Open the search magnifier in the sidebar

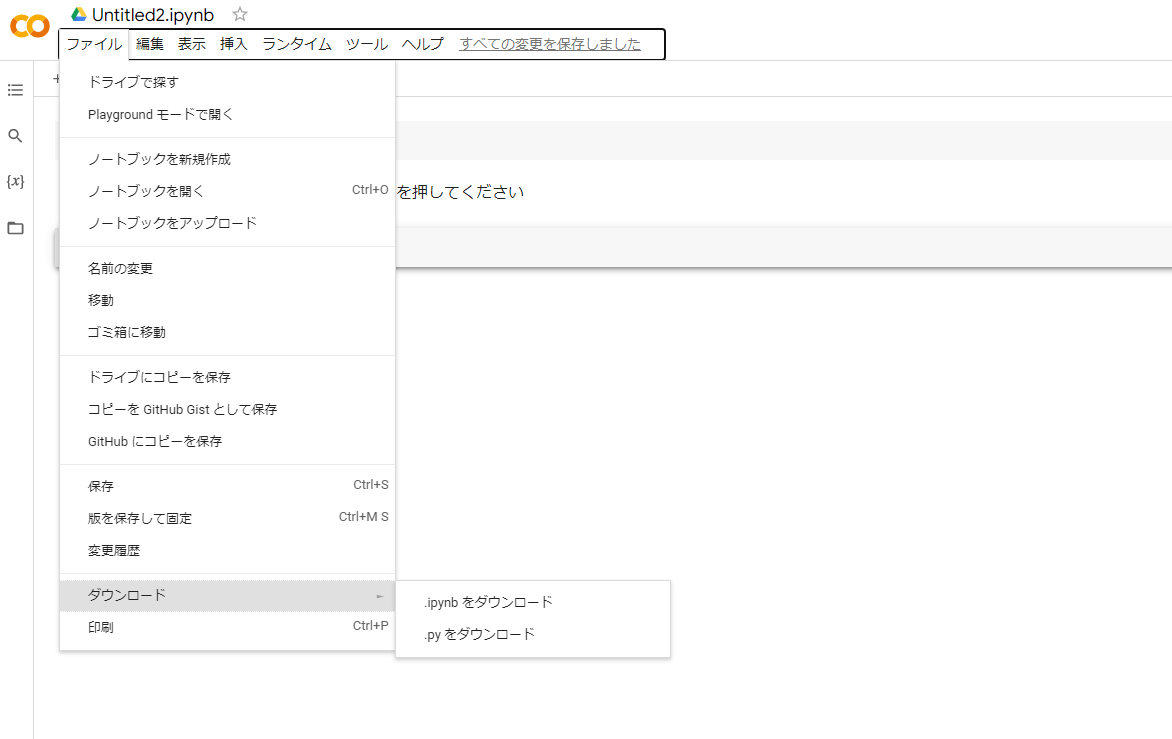point(15,136)
